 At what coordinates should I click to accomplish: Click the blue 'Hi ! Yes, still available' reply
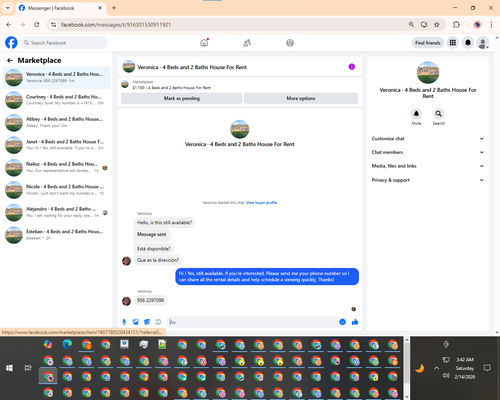(x=267, y=277)
